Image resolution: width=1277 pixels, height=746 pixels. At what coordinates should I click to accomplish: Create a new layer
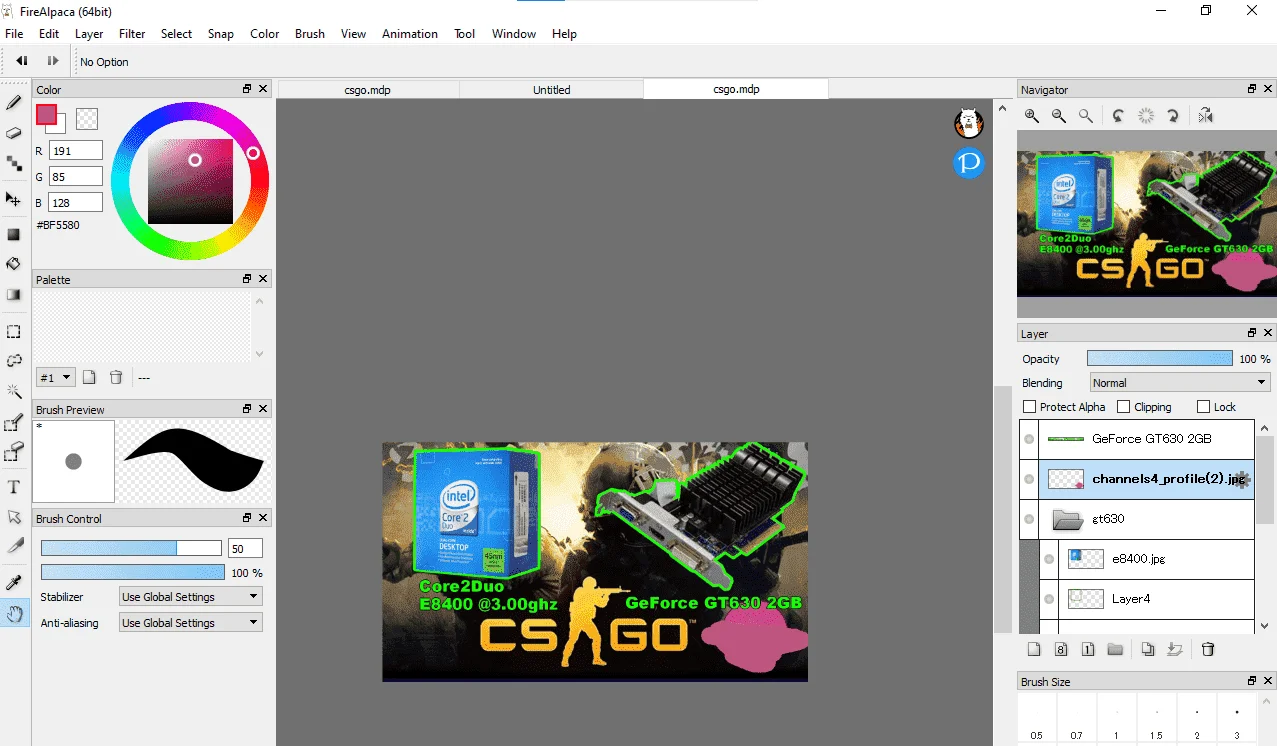pyautogui.click(x=1035, y=650)
